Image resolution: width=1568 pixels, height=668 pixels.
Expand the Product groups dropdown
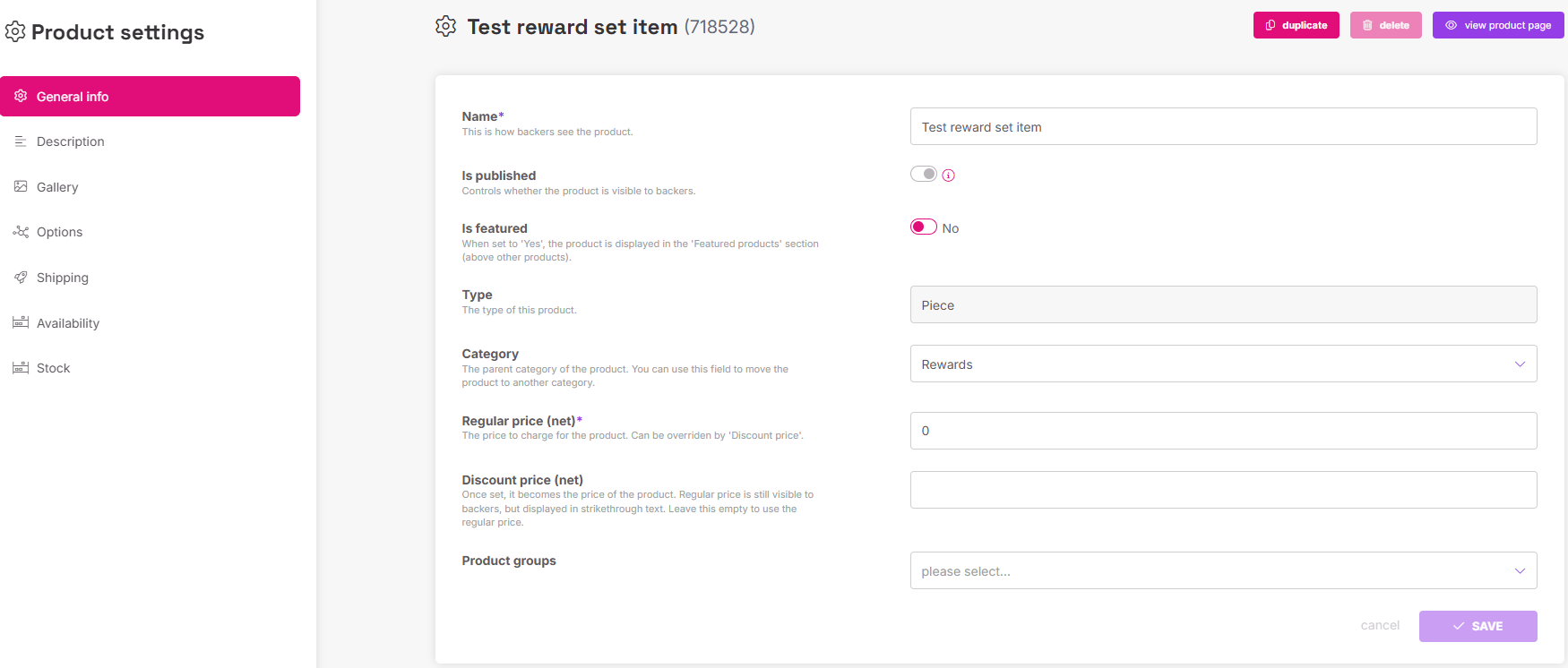coord(1223,570)
